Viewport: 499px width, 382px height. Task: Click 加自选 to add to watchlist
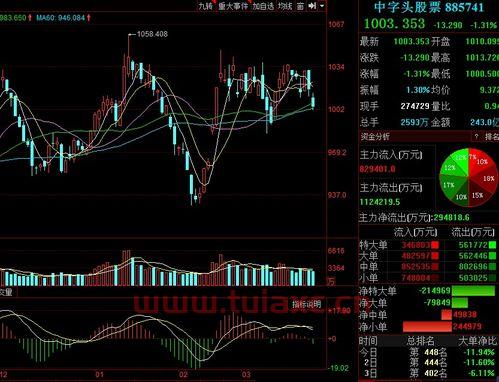click(263, 6)
